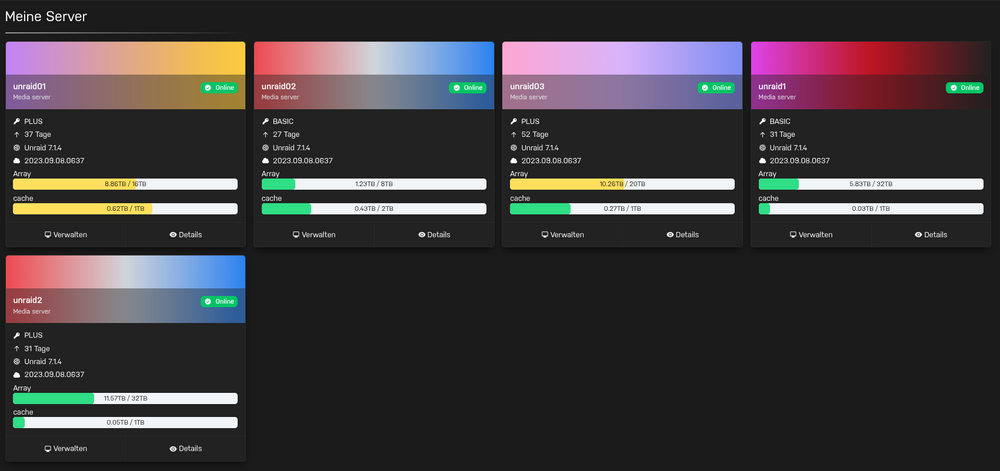Click unraid03 Array bar 10.26TB / 20TB
Image resolution: width=1000 pixels, height=471 pixels.
click(x=622, y=184)
